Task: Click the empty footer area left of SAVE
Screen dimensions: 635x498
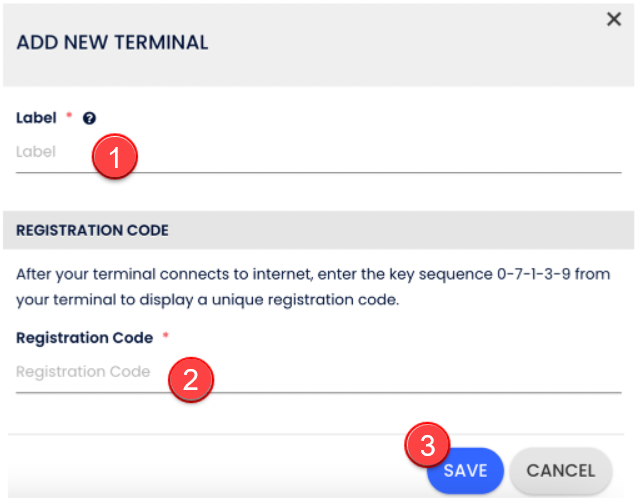Action: [x=200, y=470]
